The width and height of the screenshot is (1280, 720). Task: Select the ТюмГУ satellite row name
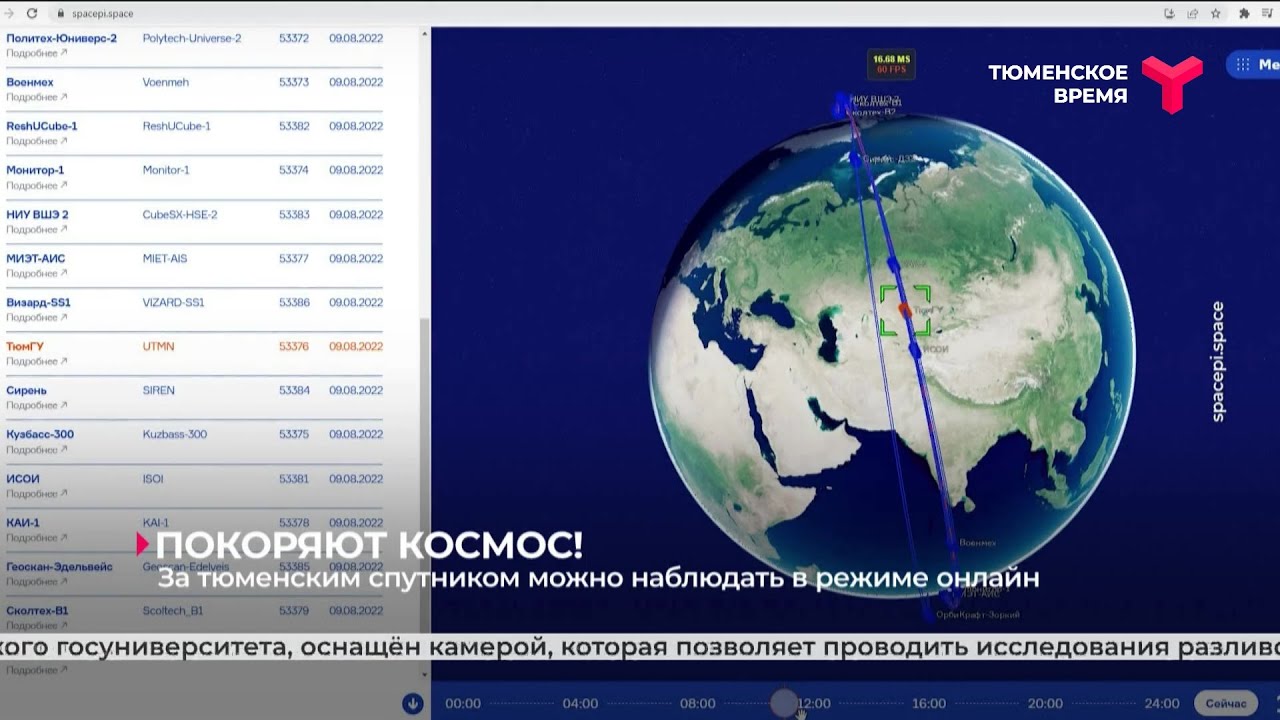coord(25,346)
